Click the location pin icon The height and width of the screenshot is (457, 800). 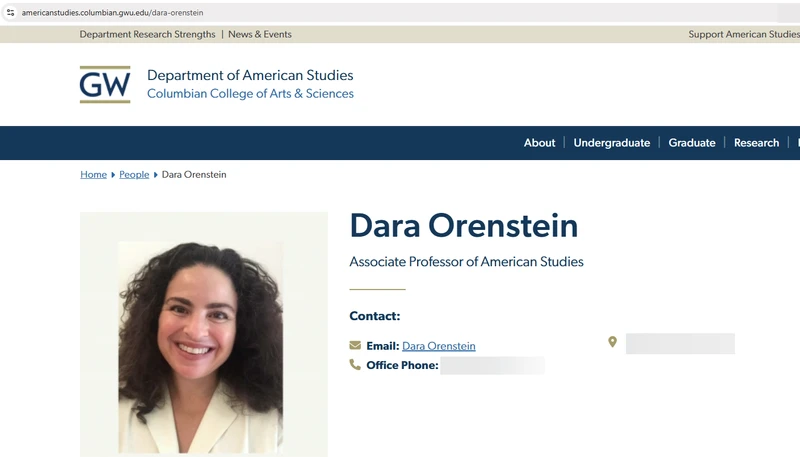(612, 342)
